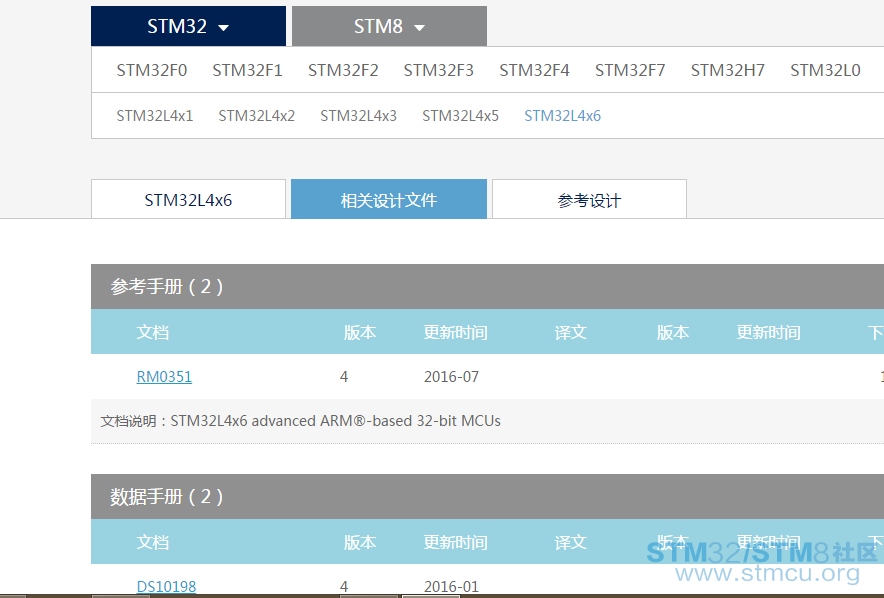Switch to the 参考设计 tab

click(x=589, y=200)
